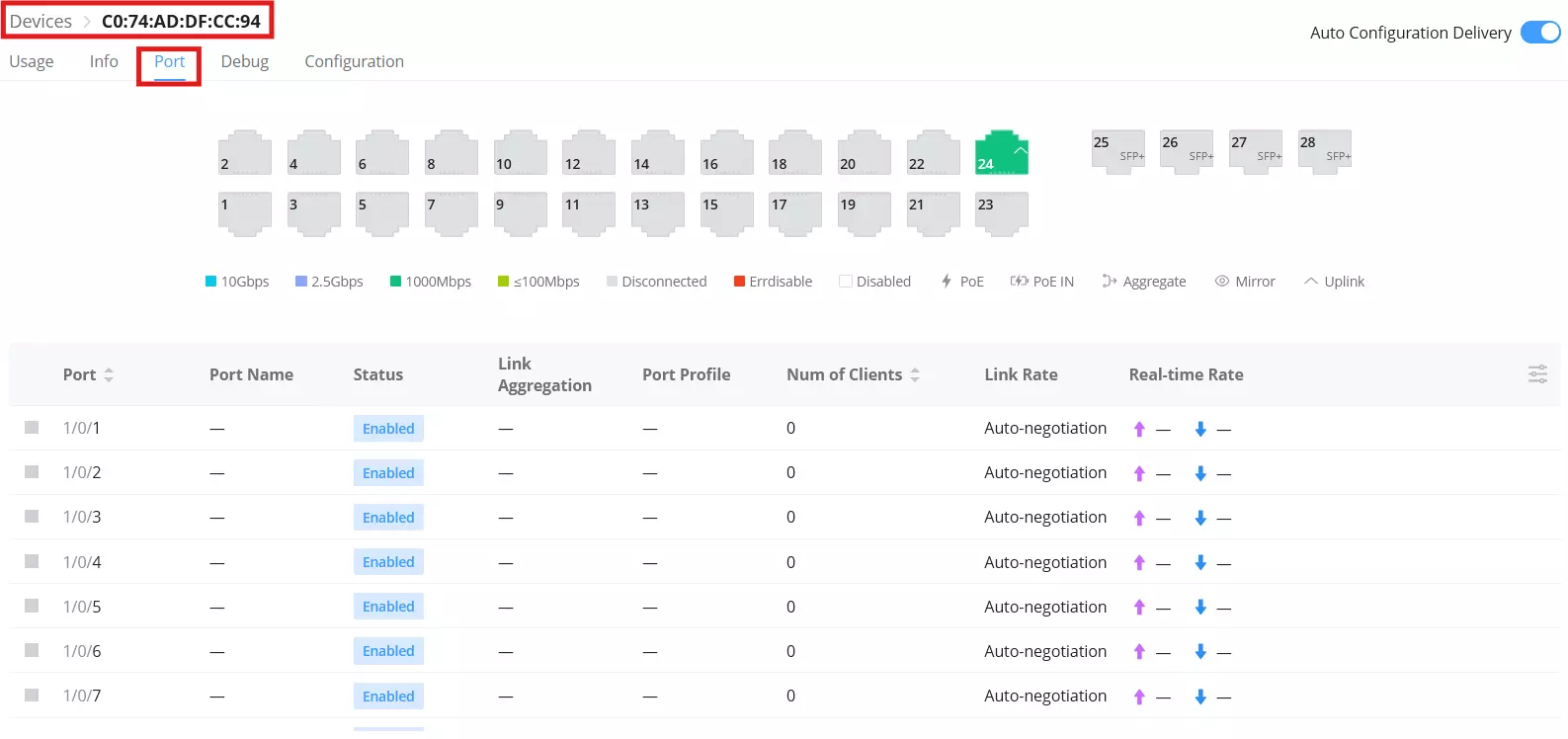Click the Link Aggregation column header
Screen dimensions: 1568x739
click(x=544, y=374)
